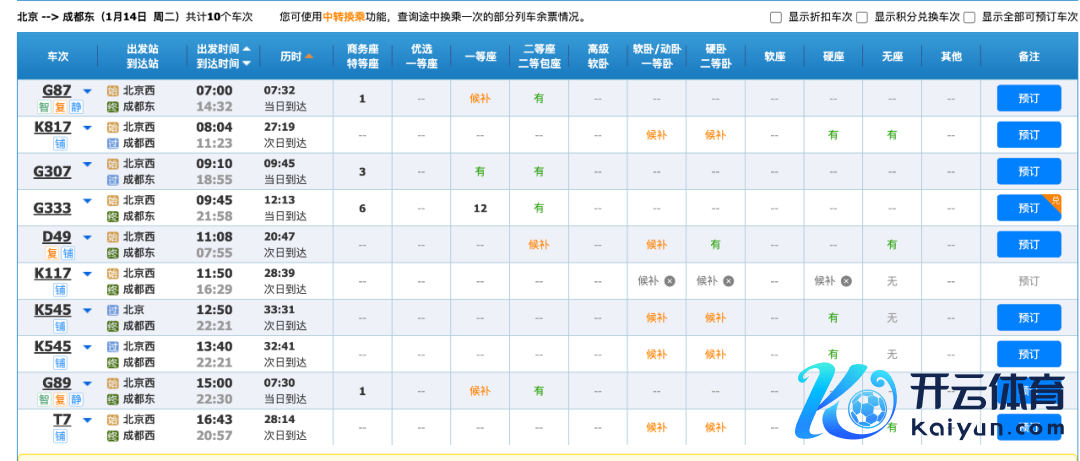Check 显示全部可预订车次 option
This screenshot has width=1080, height=461.
pyautogui.click(x=969, y=17)
